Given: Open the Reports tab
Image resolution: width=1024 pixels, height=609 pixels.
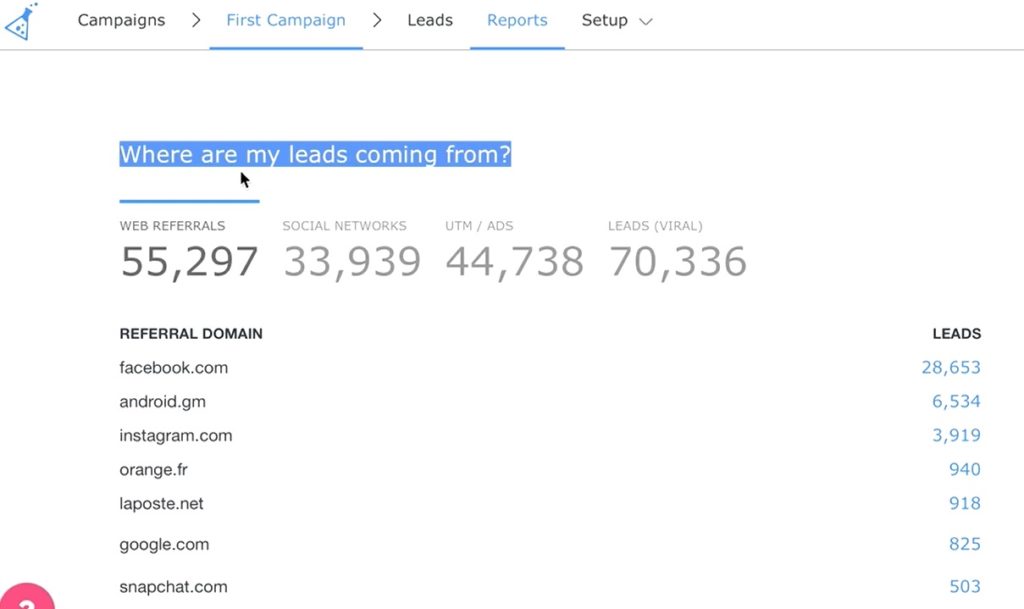Looking at the screenshot, I should (x=517, y=20).
